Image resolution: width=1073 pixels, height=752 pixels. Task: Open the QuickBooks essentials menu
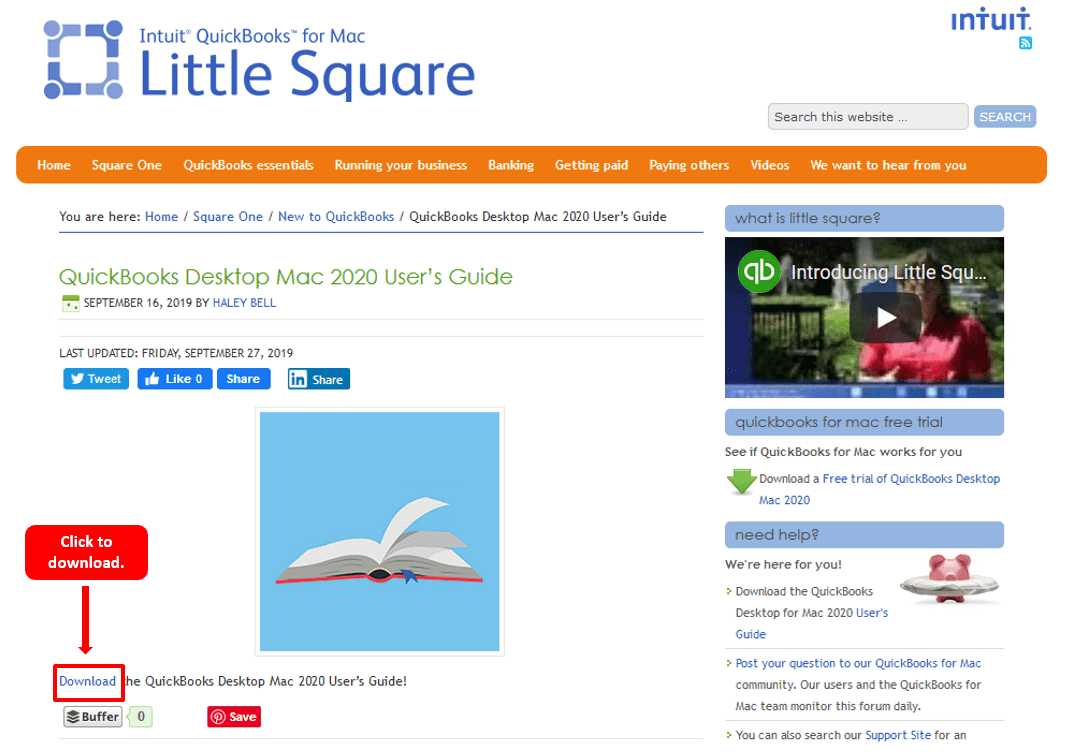tap(248, 165)
